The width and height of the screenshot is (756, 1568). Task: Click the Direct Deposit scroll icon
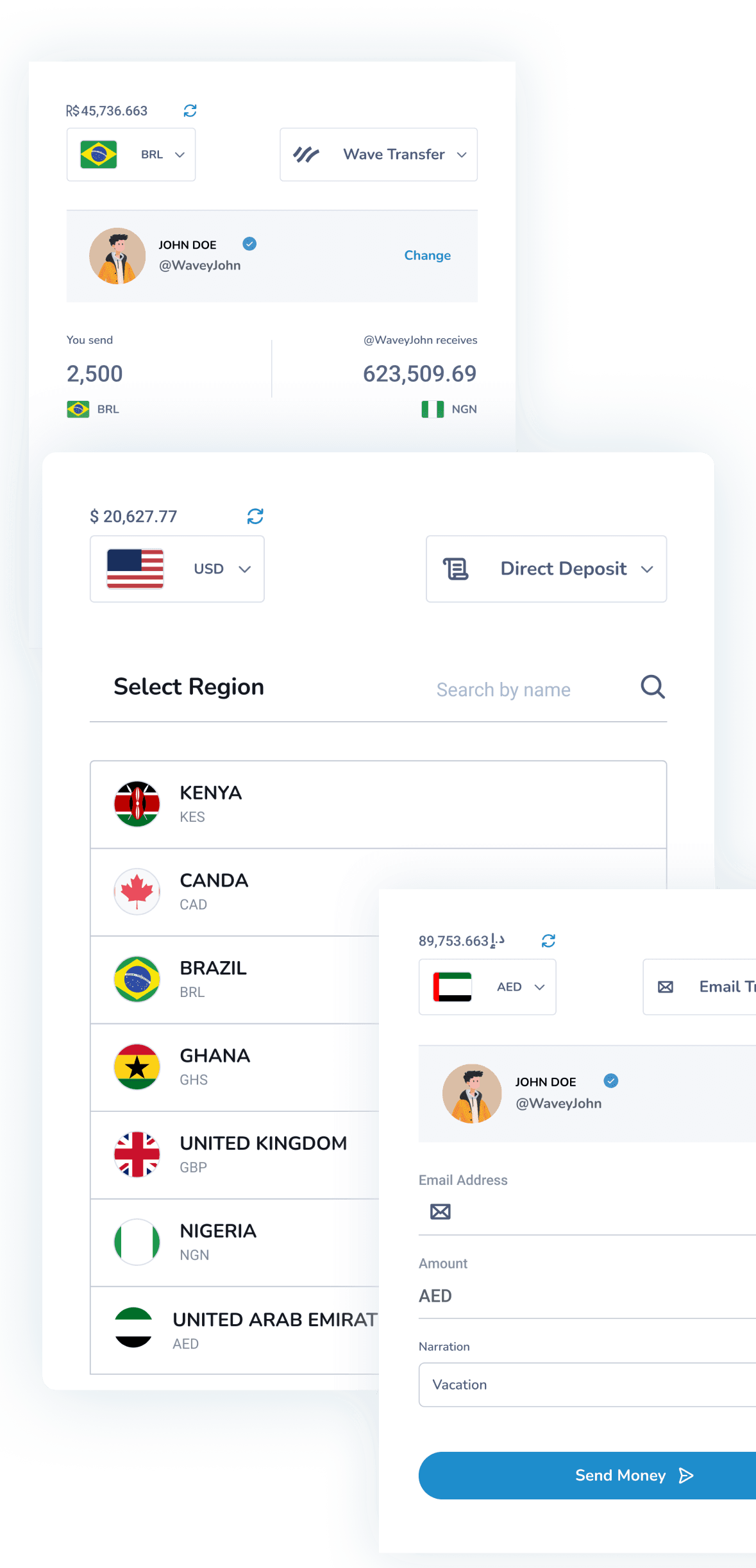click(456, 569)
